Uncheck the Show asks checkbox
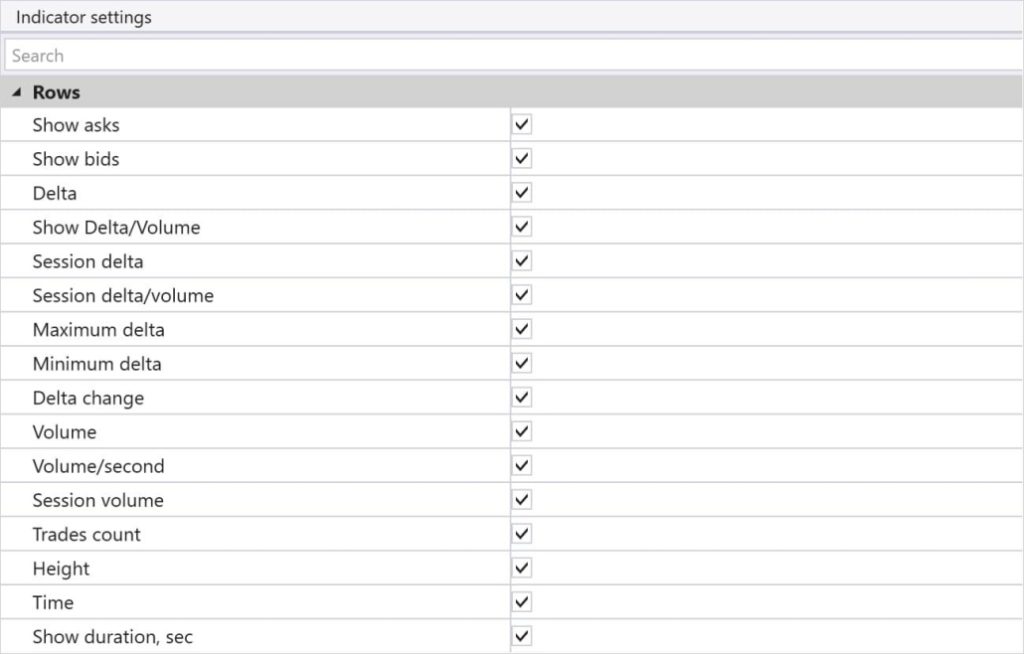This screenshot has height=654, width=1024. [x=522, y=125]
